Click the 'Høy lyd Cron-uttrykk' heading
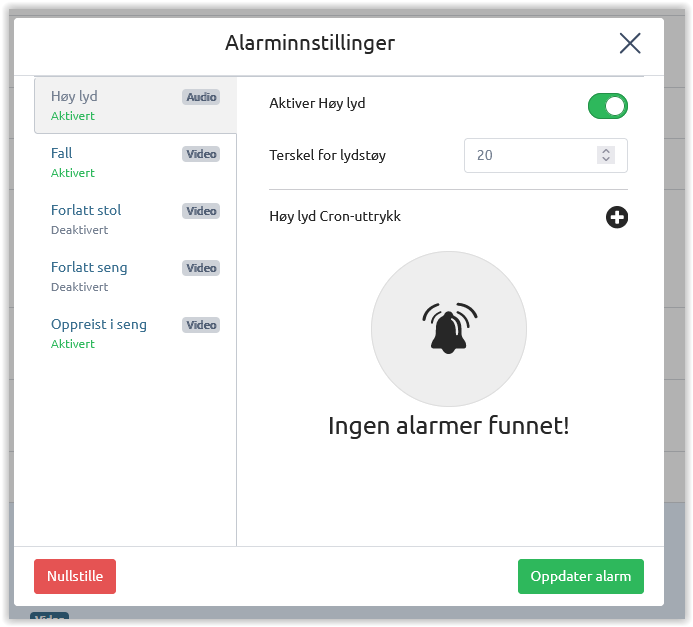693x627 pixels. point(335,216)
